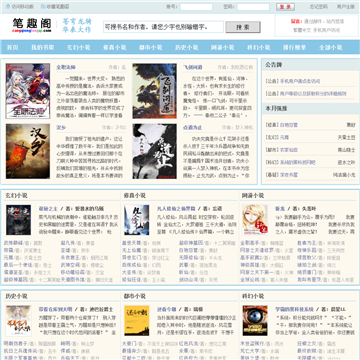Open the 带着仓库到大明 cover thumbnail
The height and width of the screenshot is (360, 360).
(18, 321)
